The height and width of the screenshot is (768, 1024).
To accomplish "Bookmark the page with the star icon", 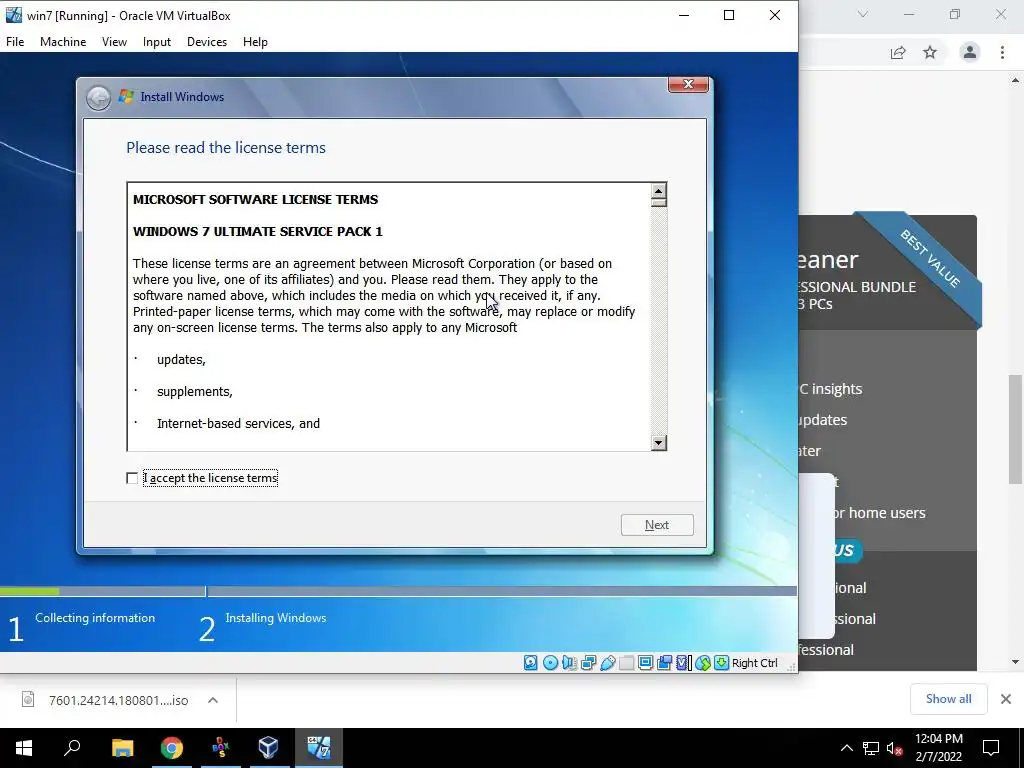I will [930, 52].
